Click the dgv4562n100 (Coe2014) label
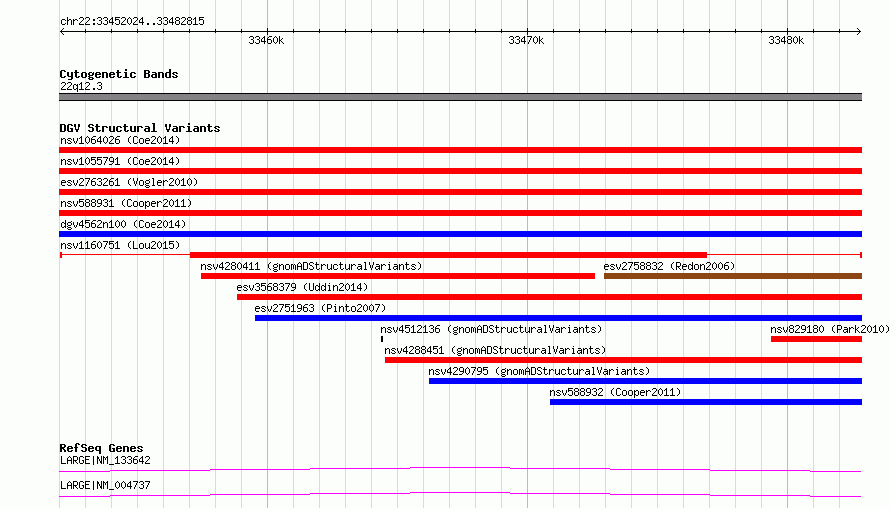890x508 pixels. [123, 224]
